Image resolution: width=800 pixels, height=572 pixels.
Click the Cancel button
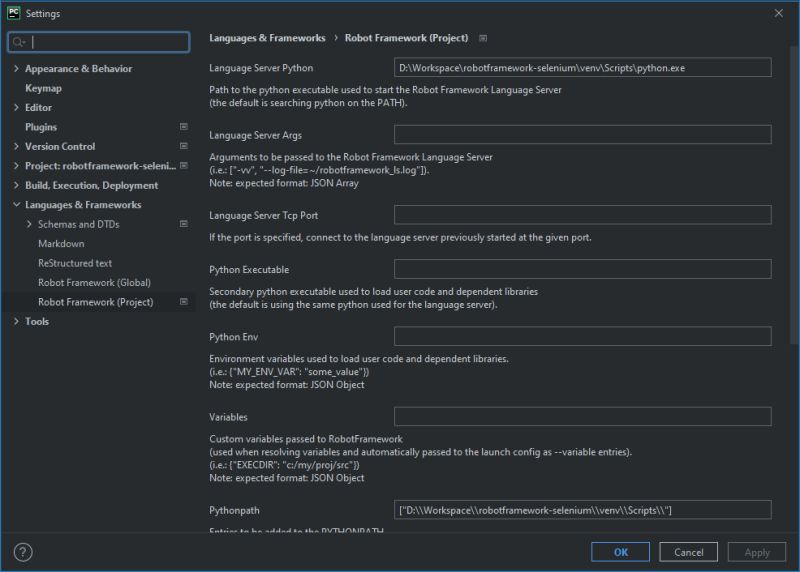point(688,552)
